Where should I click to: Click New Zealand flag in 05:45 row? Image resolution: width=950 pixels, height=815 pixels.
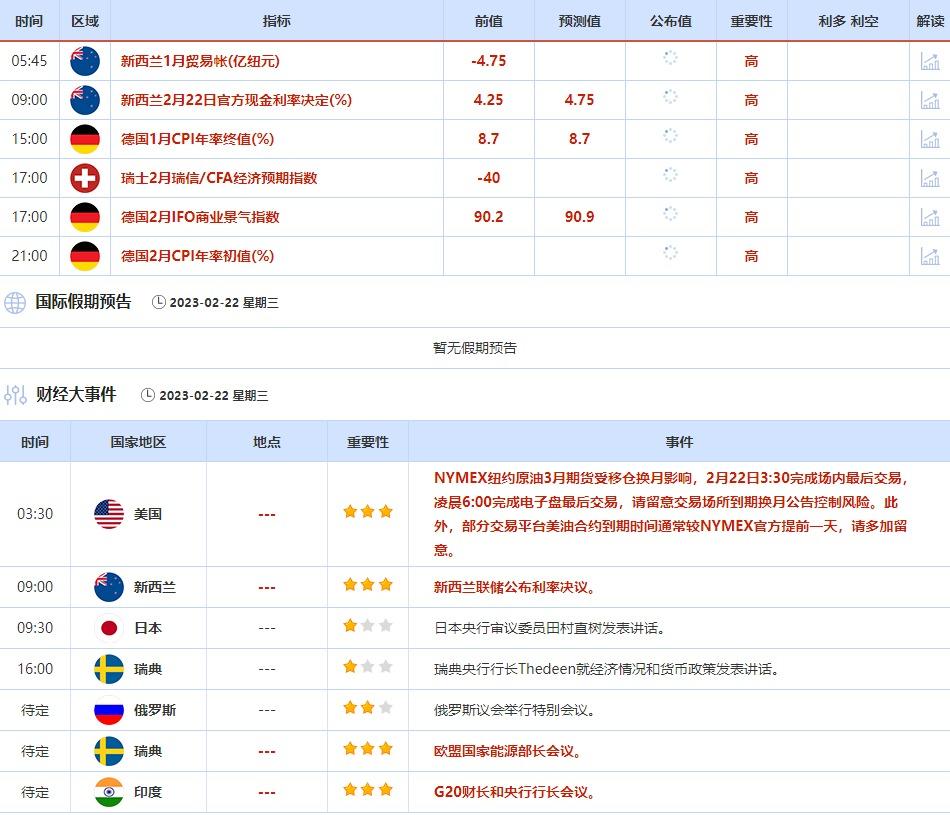85,61
